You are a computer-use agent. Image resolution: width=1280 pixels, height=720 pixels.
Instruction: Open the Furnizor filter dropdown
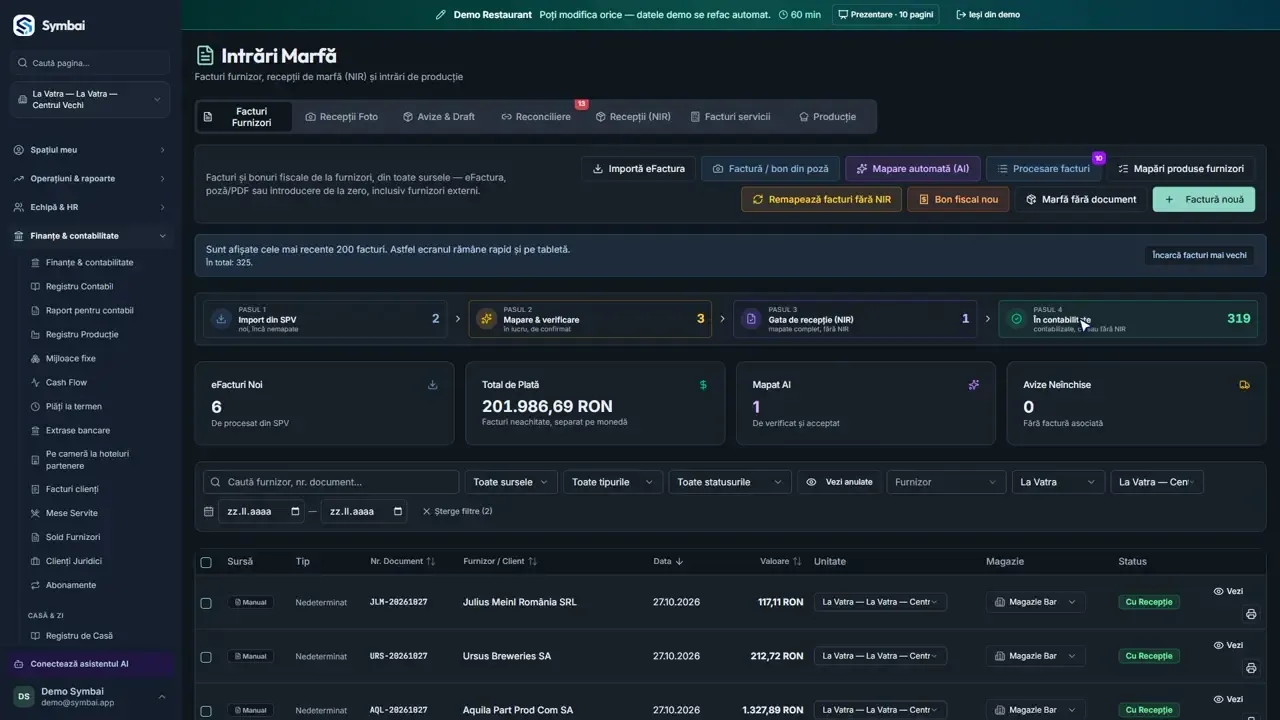(946, 482)
